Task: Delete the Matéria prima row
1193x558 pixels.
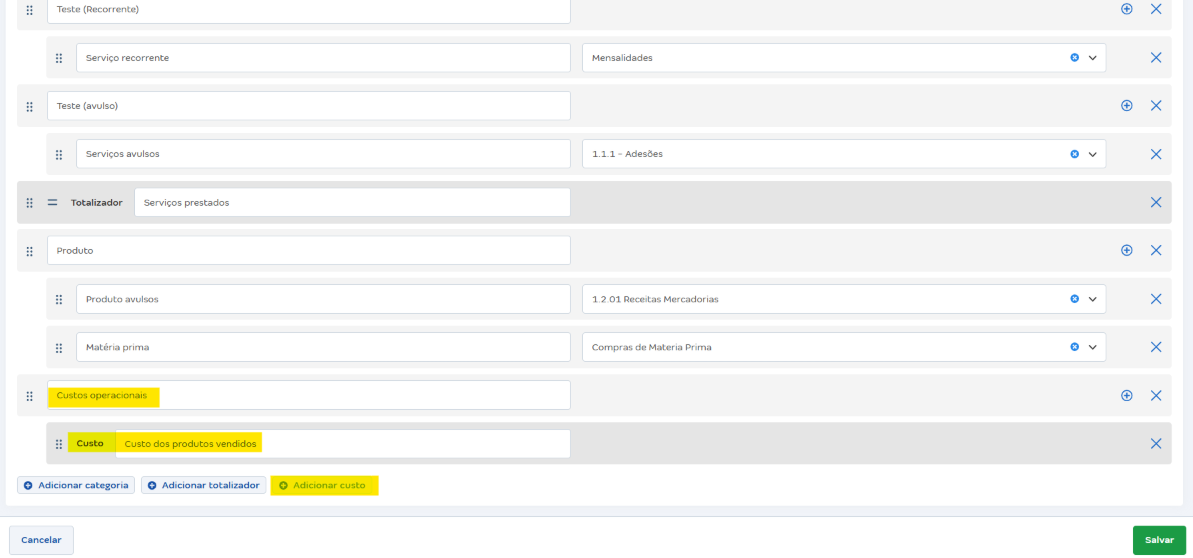Action: tap(1156, 347)
